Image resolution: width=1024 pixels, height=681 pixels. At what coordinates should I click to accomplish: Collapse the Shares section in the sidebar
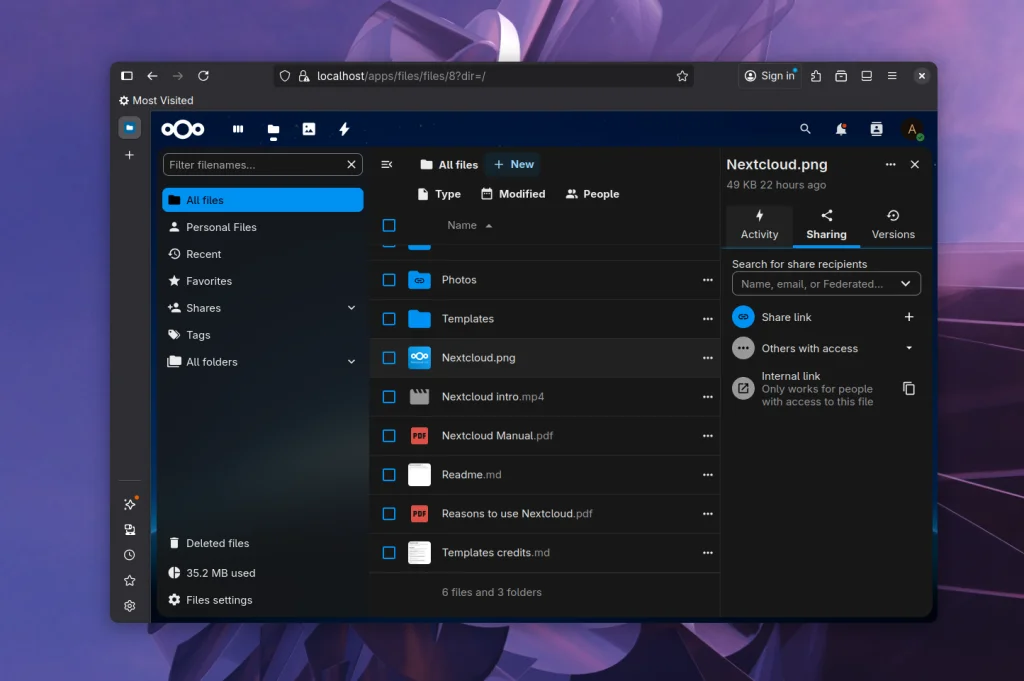[x=350, y=308]
